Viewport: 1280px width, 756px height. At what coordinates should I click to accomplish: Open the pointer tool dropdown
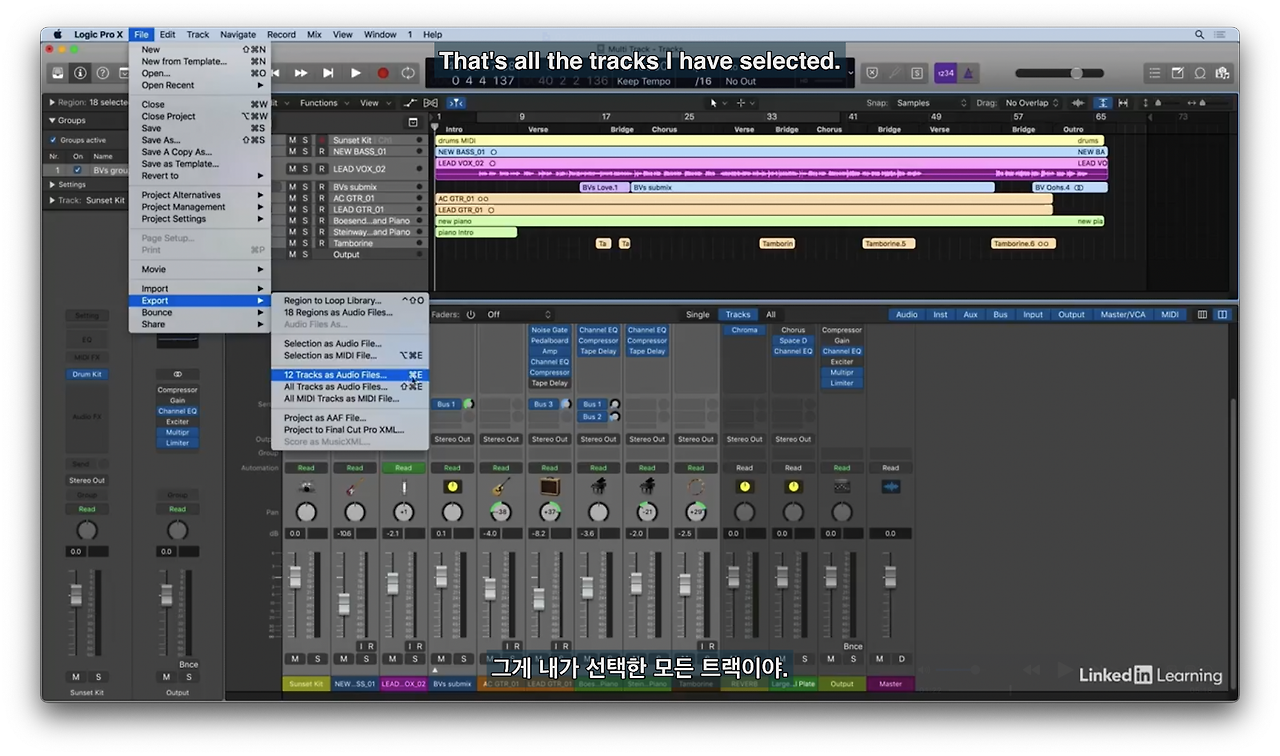click(716, 103)
